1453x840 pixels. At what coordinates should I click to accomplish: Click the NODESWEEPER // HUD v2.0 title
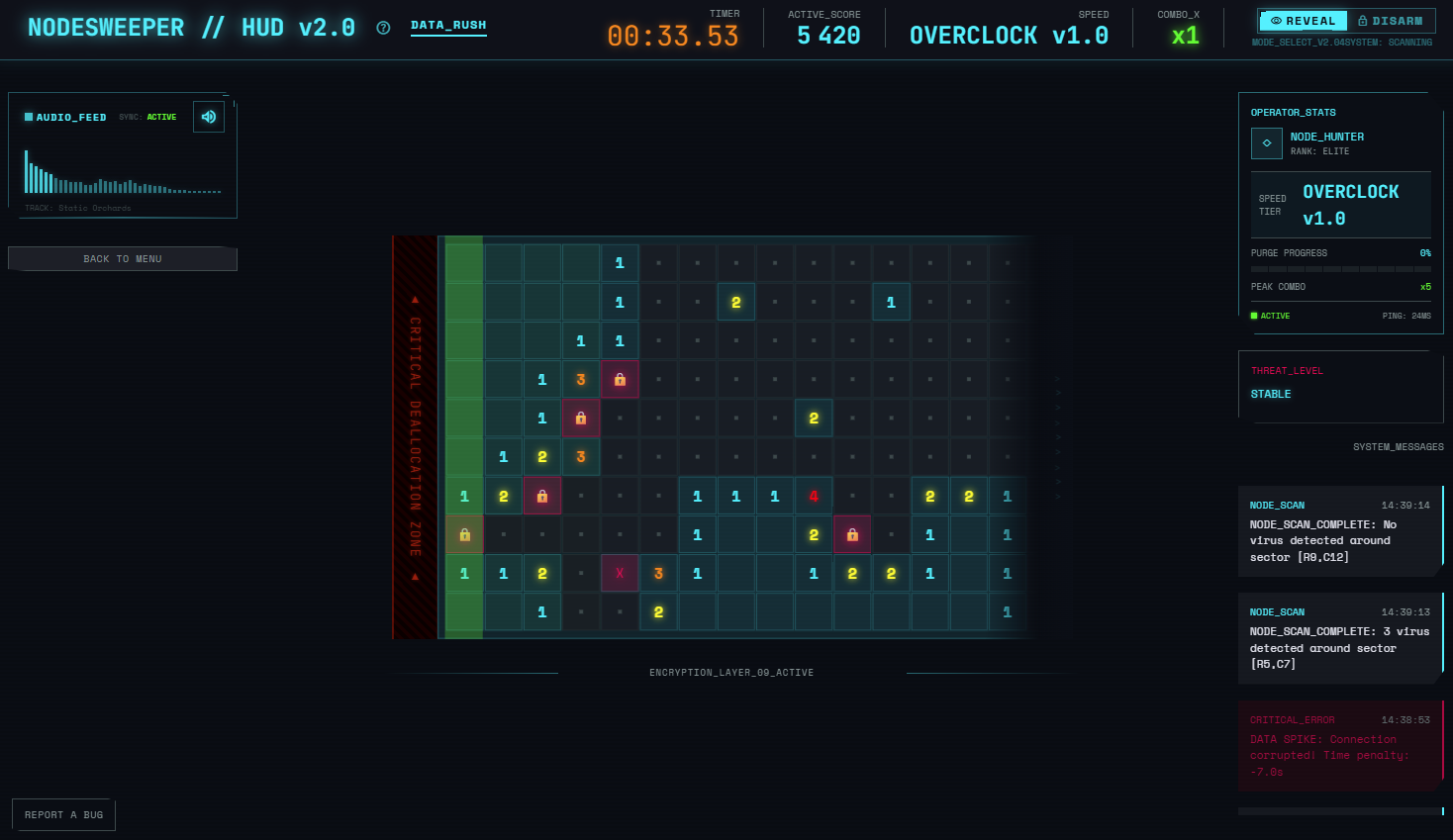191,28
